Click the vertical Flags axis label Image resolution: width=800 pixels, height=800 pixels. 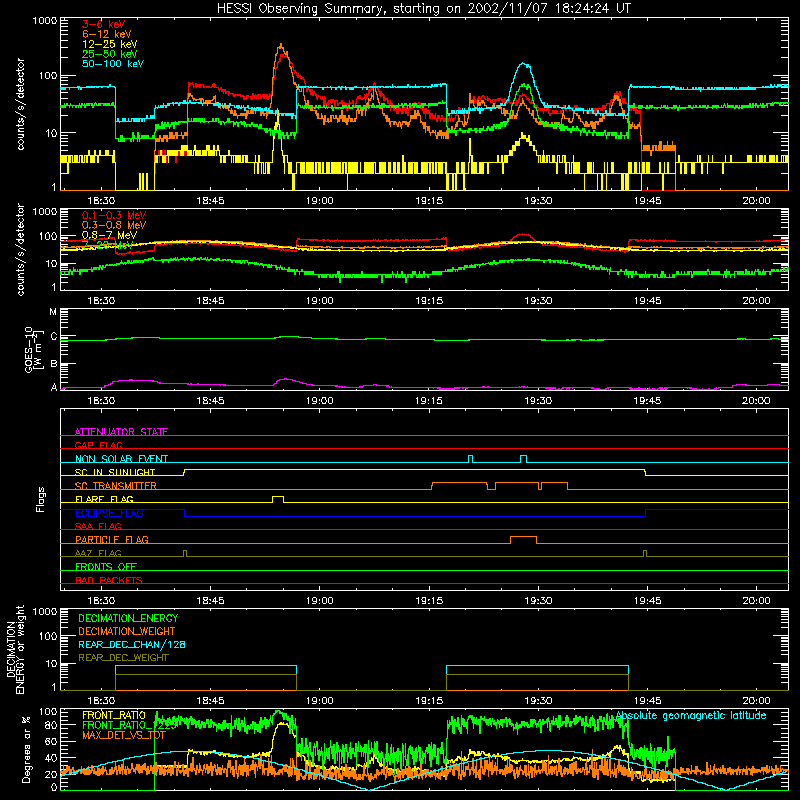(41, 499)
